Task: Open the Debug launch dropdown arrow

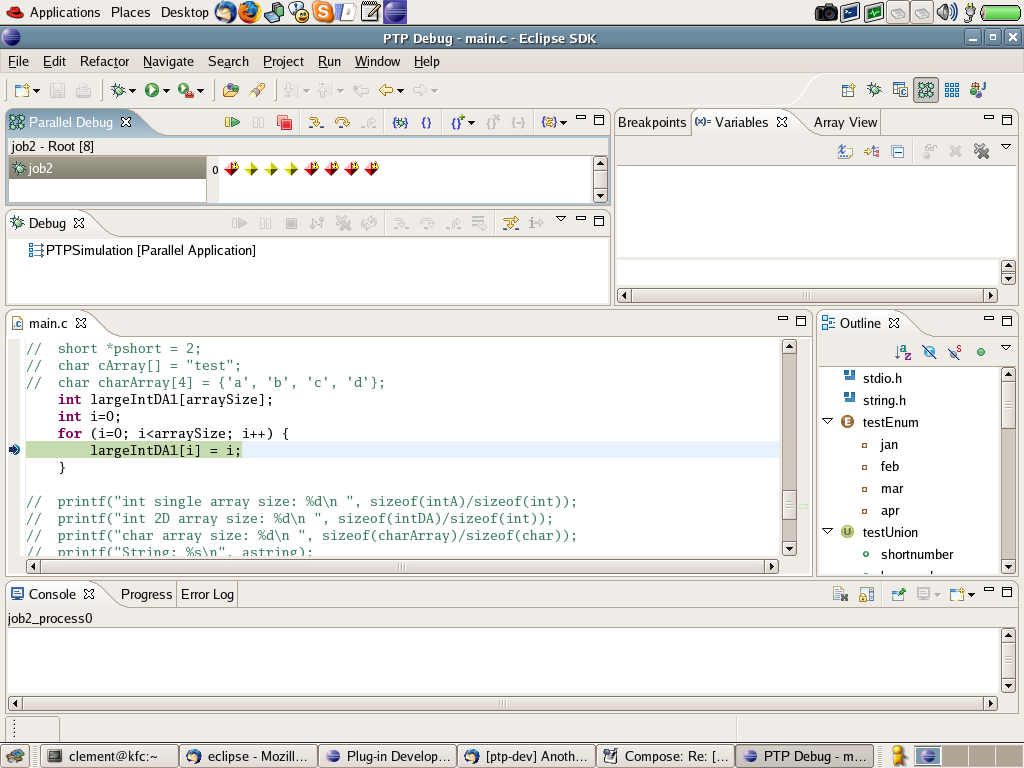Action: [133, 91]
